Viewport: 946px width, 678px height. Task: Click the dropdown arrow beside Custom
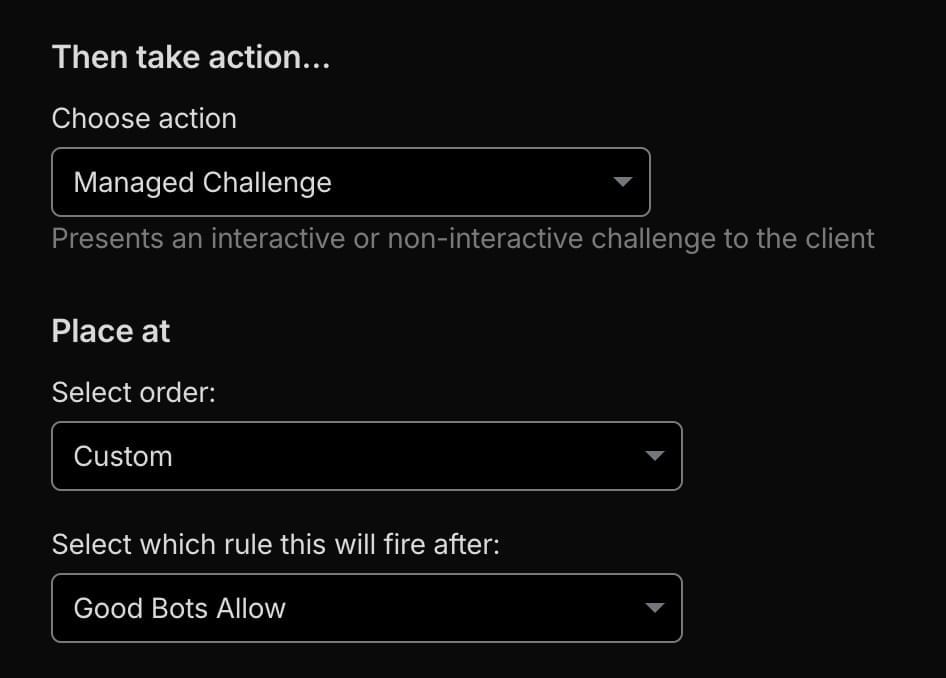pos(653,455)
